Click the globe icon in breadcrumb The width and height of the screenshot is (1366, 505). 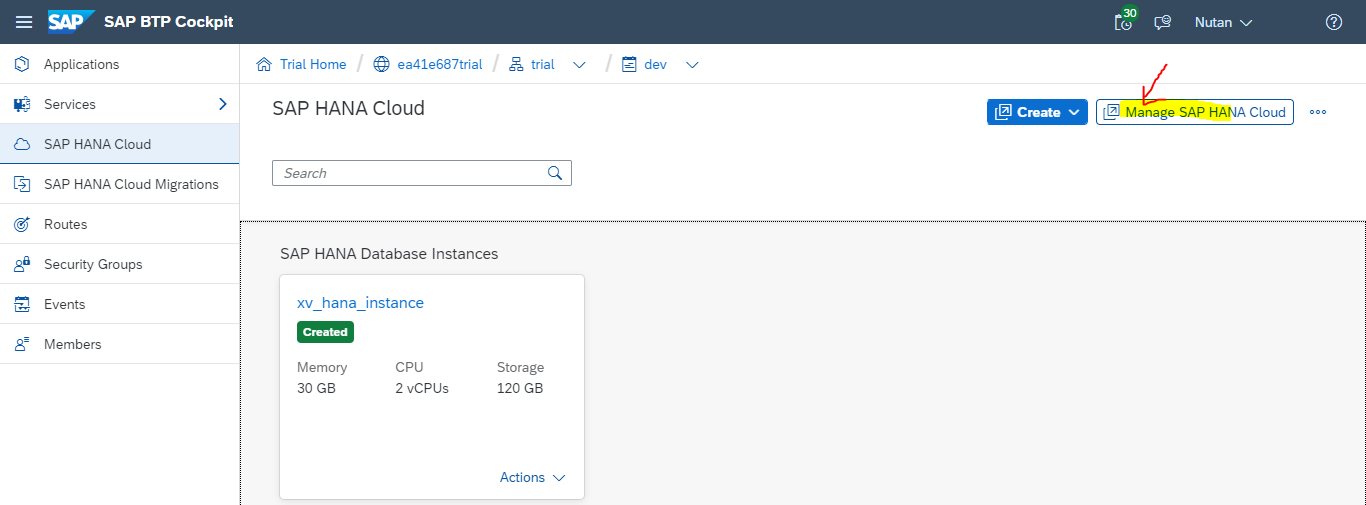pyautogui.click(x=381, y=64)
